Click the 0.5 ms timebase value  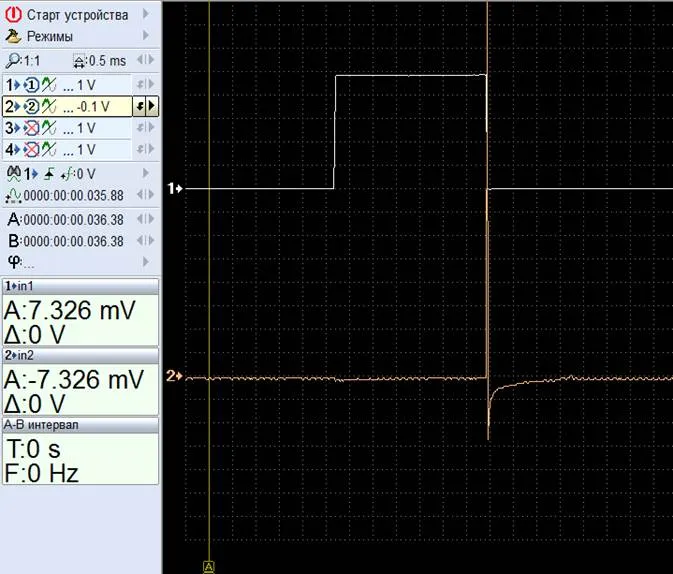coord(107,61)
